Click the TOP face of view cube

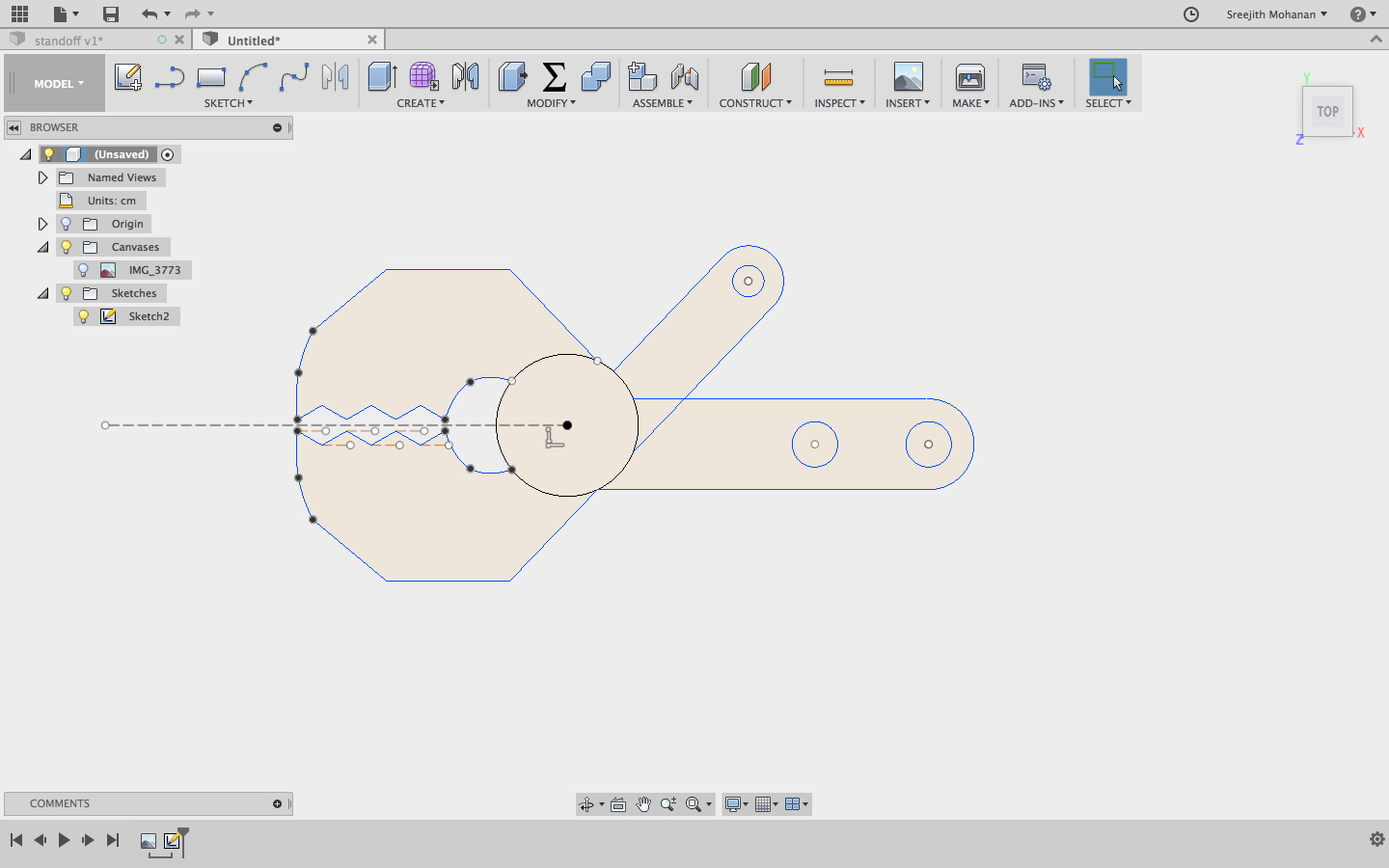[1327, 112]
